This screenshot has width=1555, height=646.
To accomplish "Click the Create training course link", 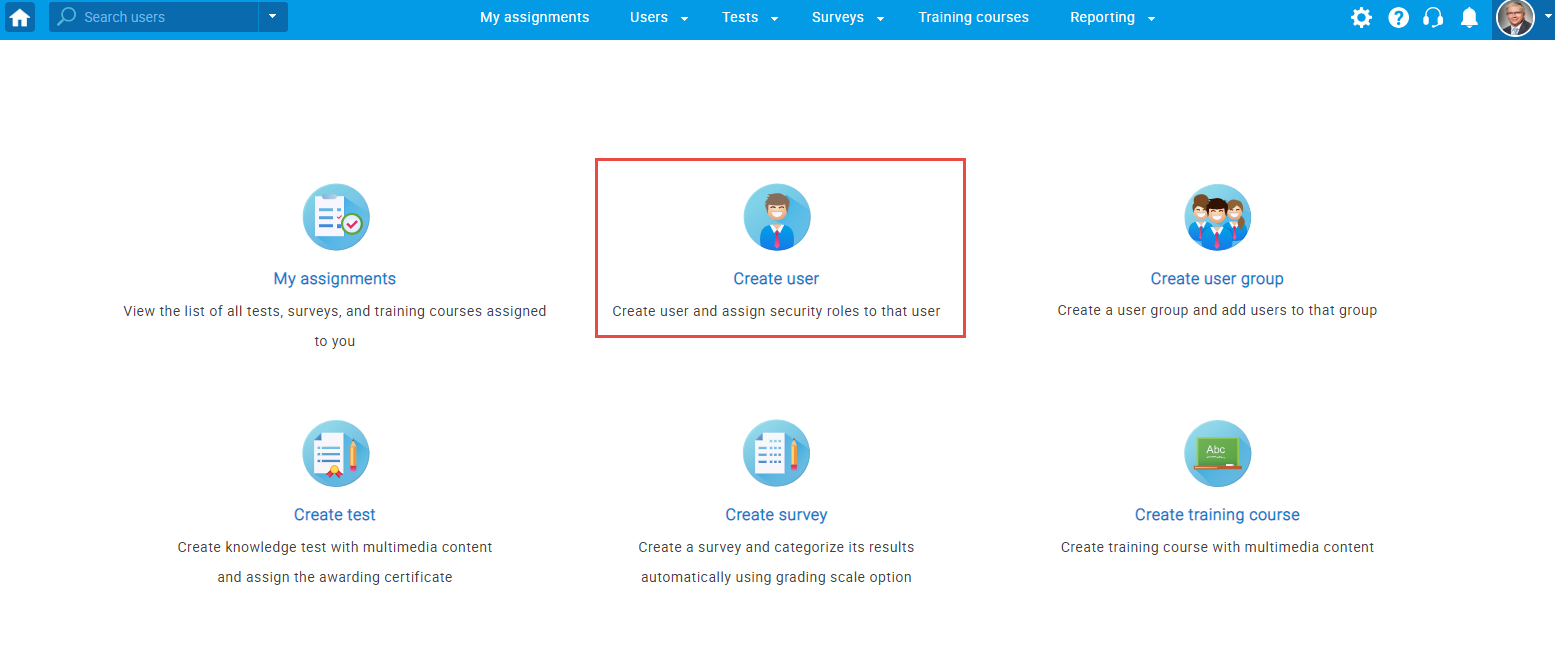I will 1217,515.
